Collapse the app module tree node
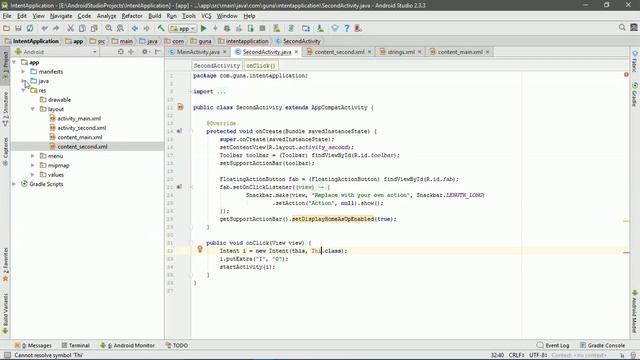Screen dimensions: 640x360 [x=15, y=62]
